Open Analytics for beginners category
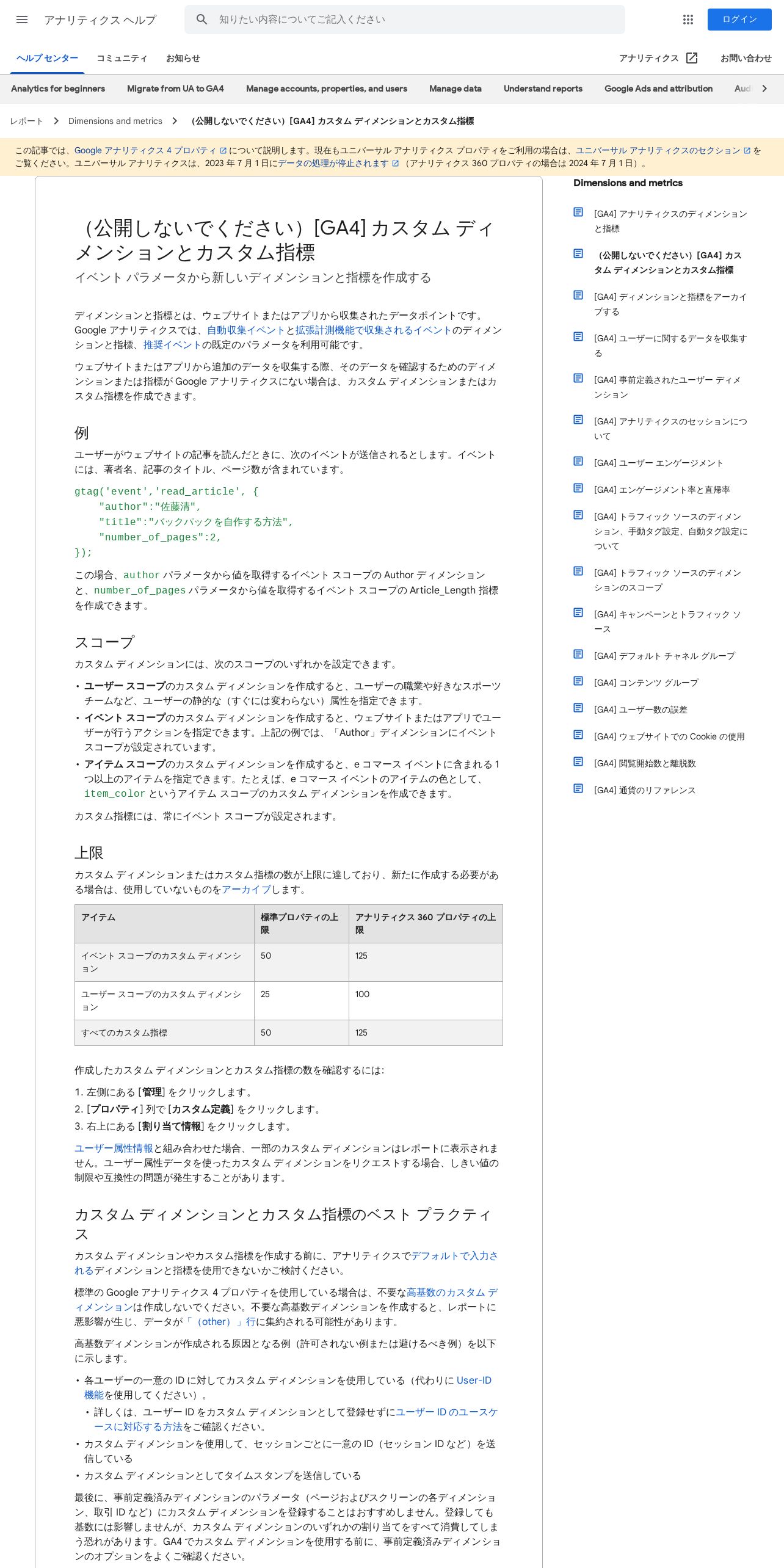The image size is (784, 1568). [x=58, y=89]
